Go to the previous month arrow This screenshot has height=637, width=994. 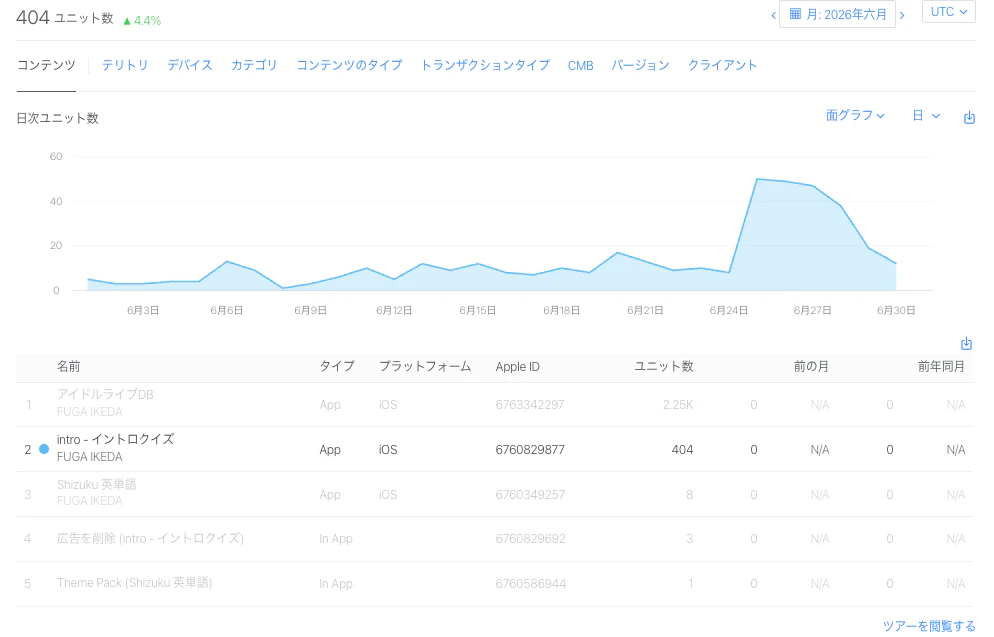click(773, 15)
